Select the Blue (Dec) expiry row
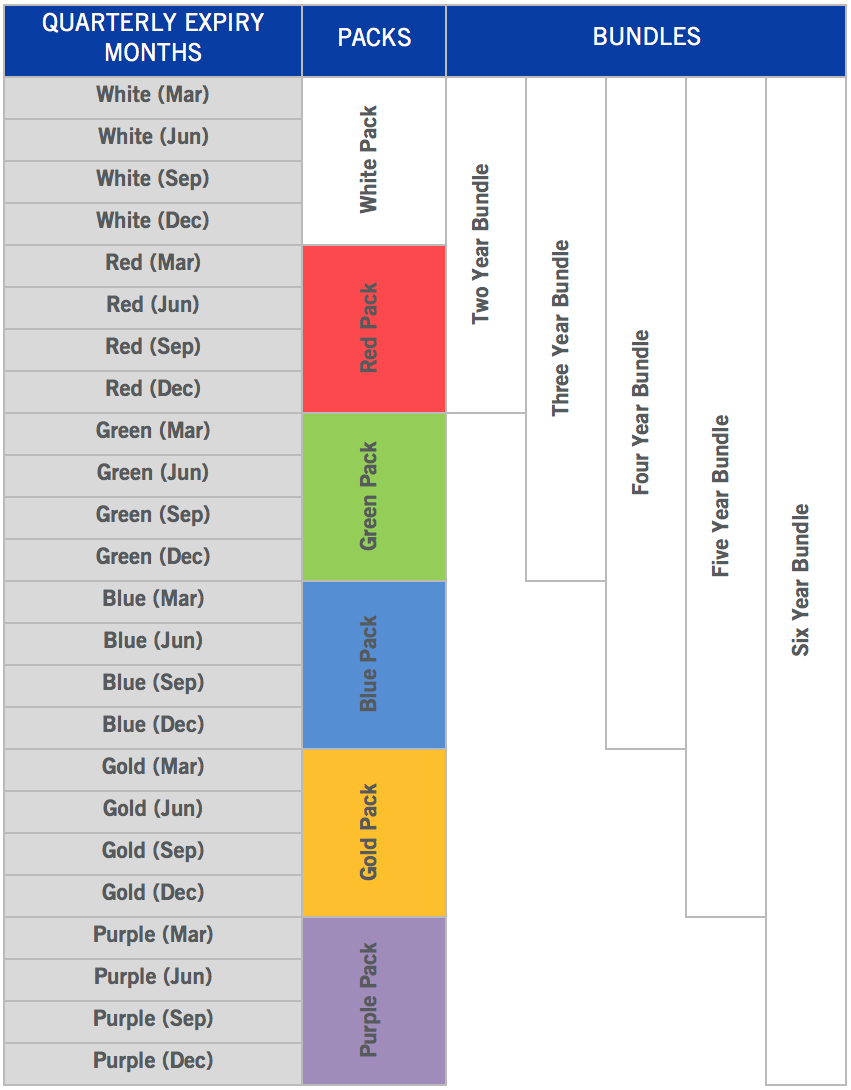 click(153, 725)
